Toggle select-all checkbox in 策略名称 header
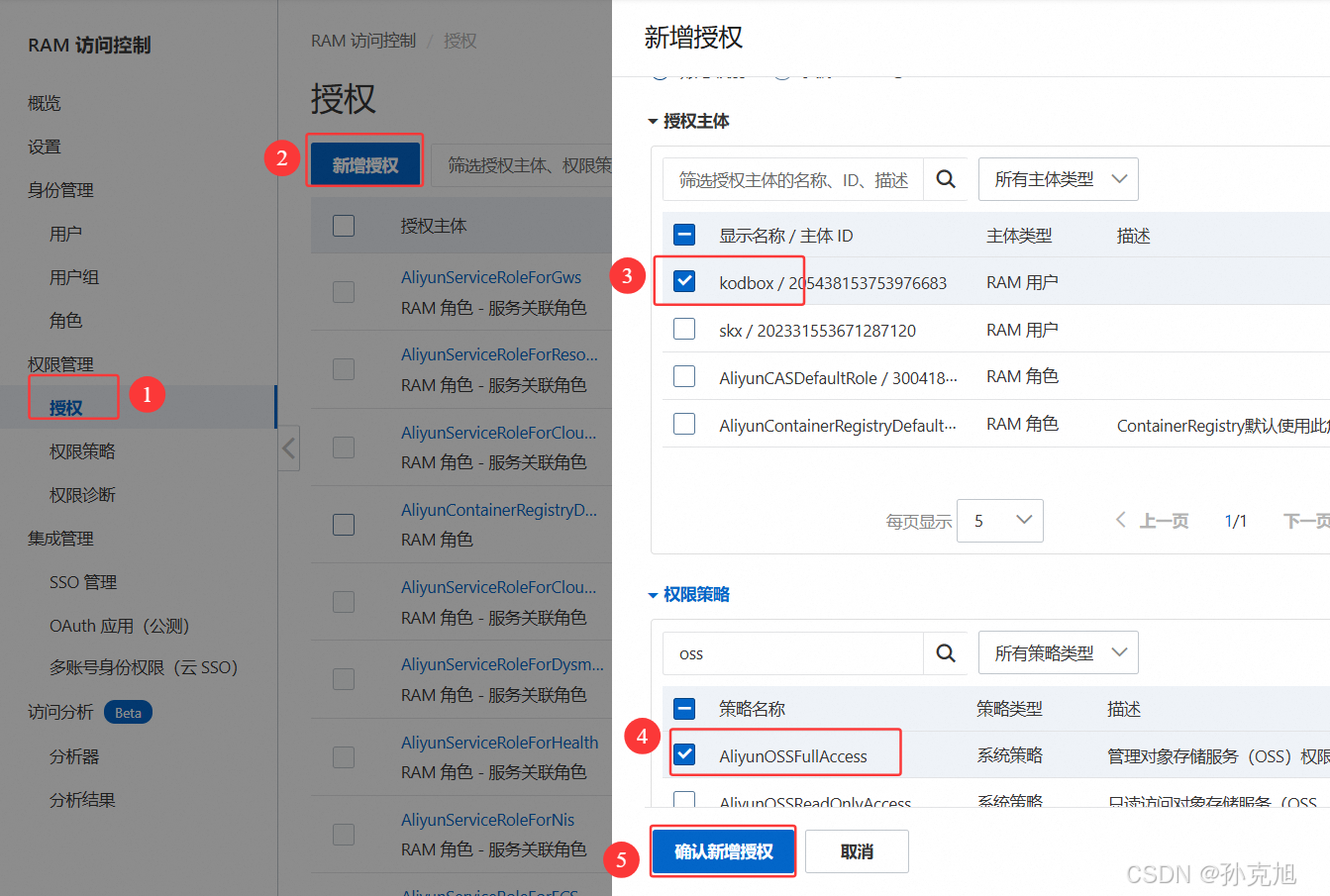 point(684,708)
